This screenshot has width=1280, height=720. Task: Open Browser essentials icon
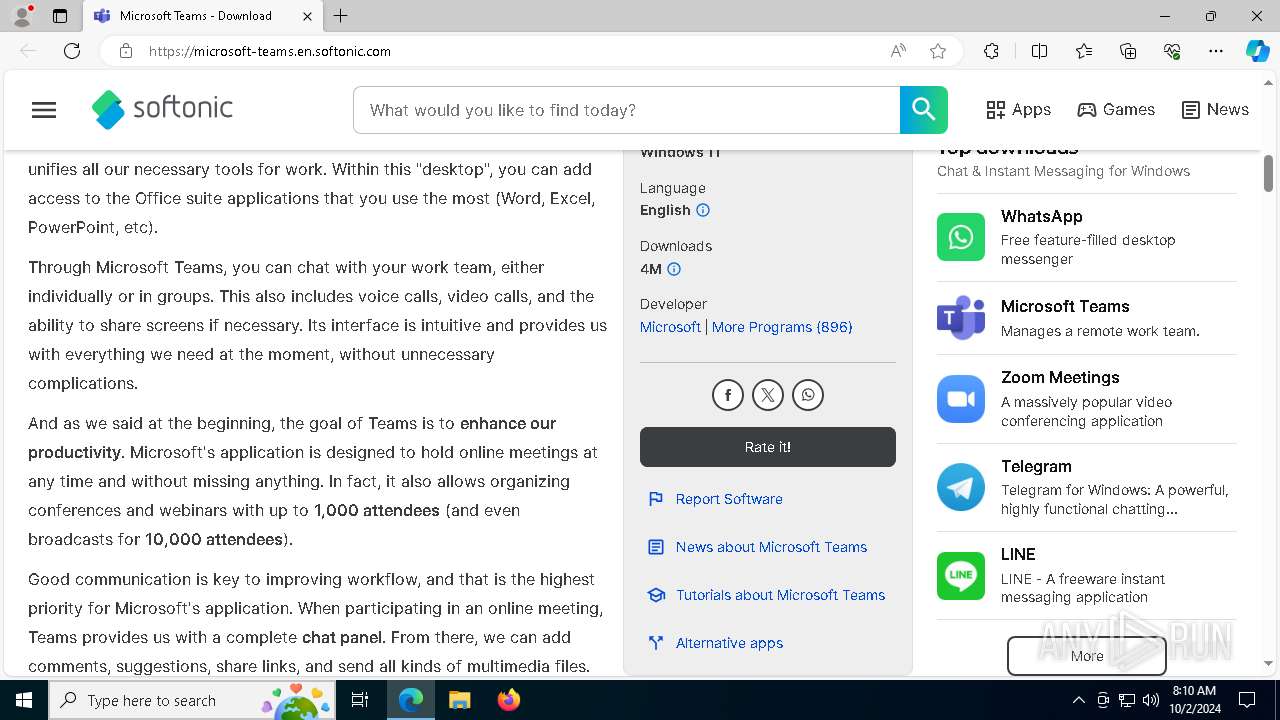pos(1172,51)
